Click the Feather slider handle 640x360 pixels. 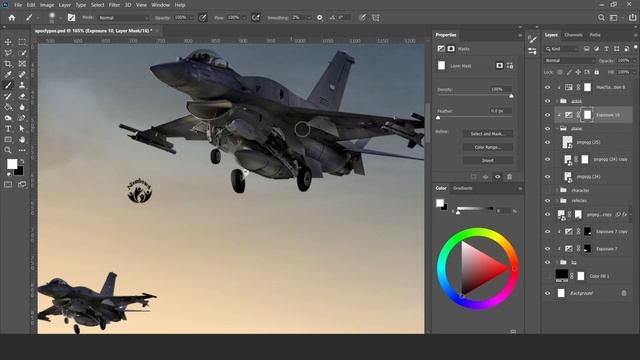pyautogui.click(x=438, y=118)
